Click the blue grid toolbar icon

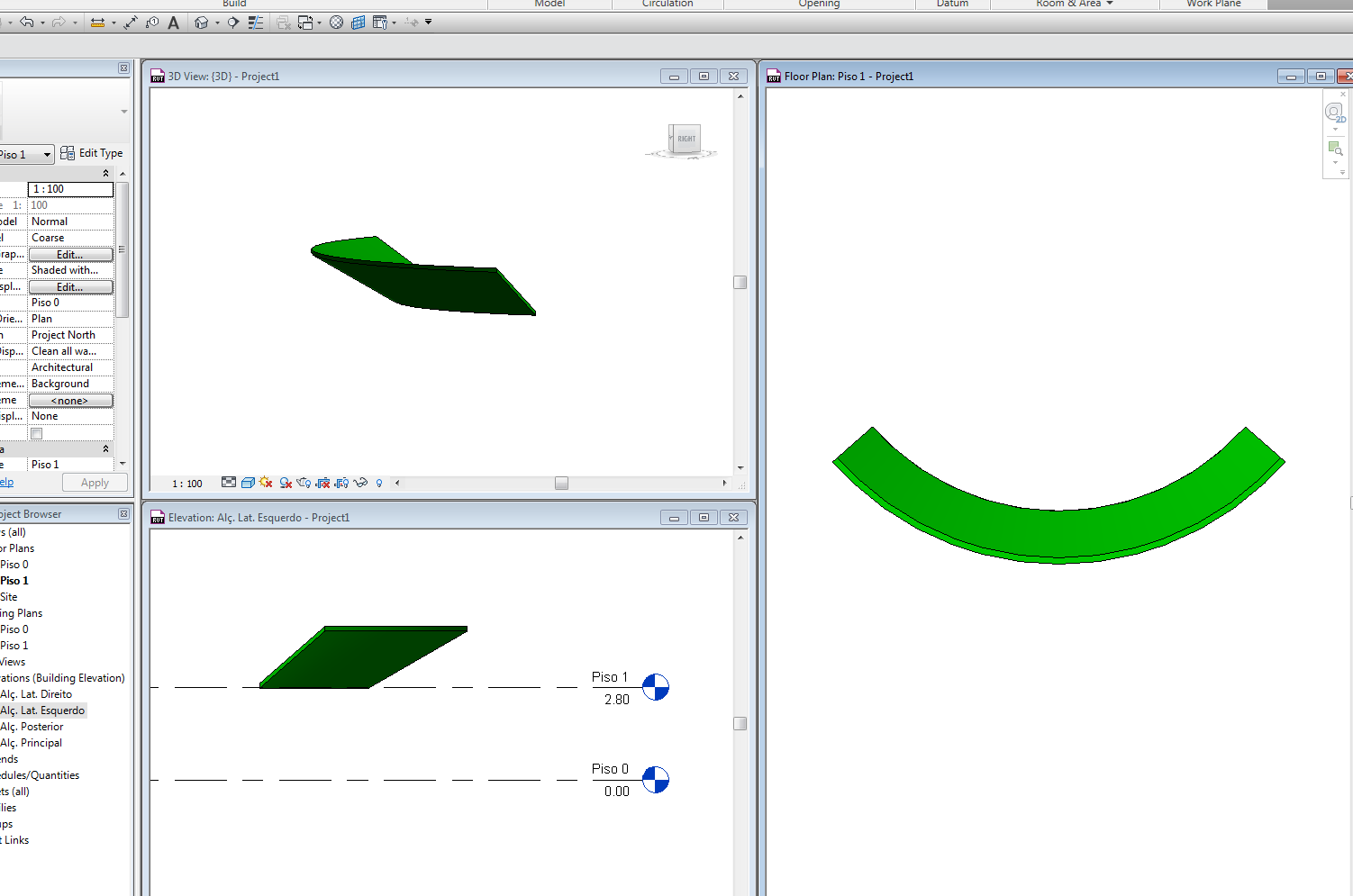358,22
